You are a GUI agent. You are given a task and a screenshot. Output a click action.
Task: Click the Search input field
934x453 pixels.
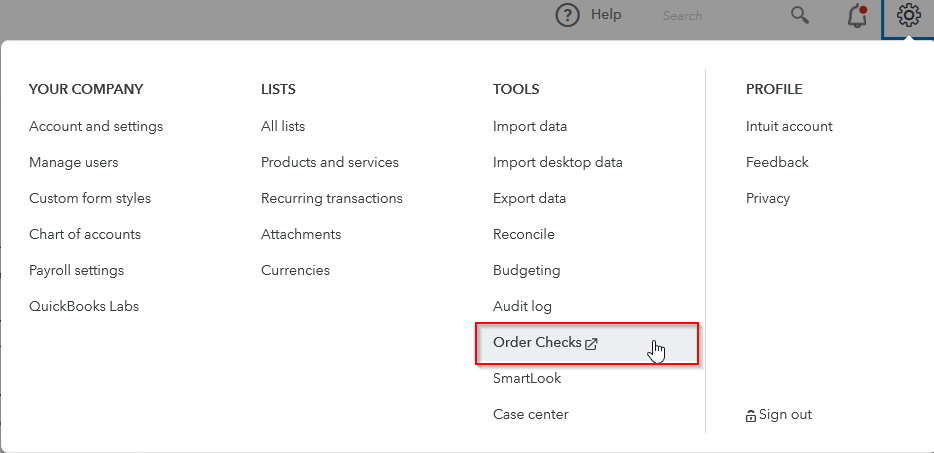(710, 16)
